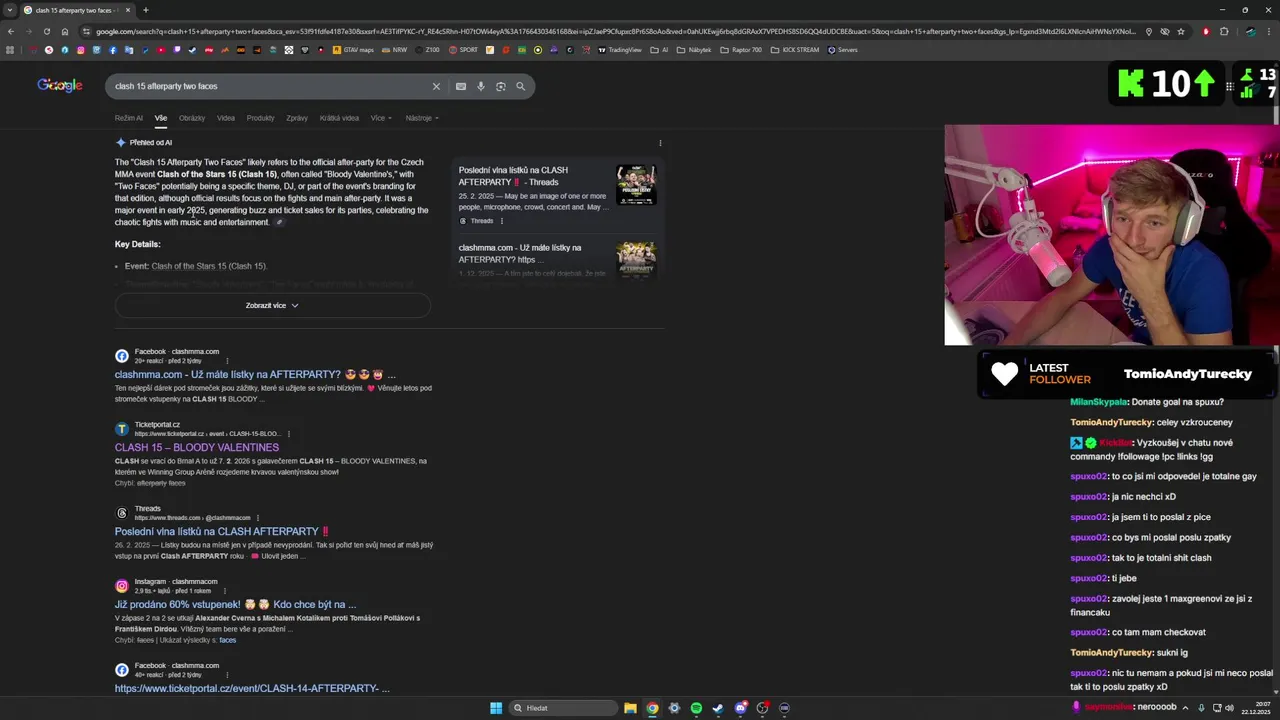Open the browser Extensions puzzle icon

coord(1224,31)
